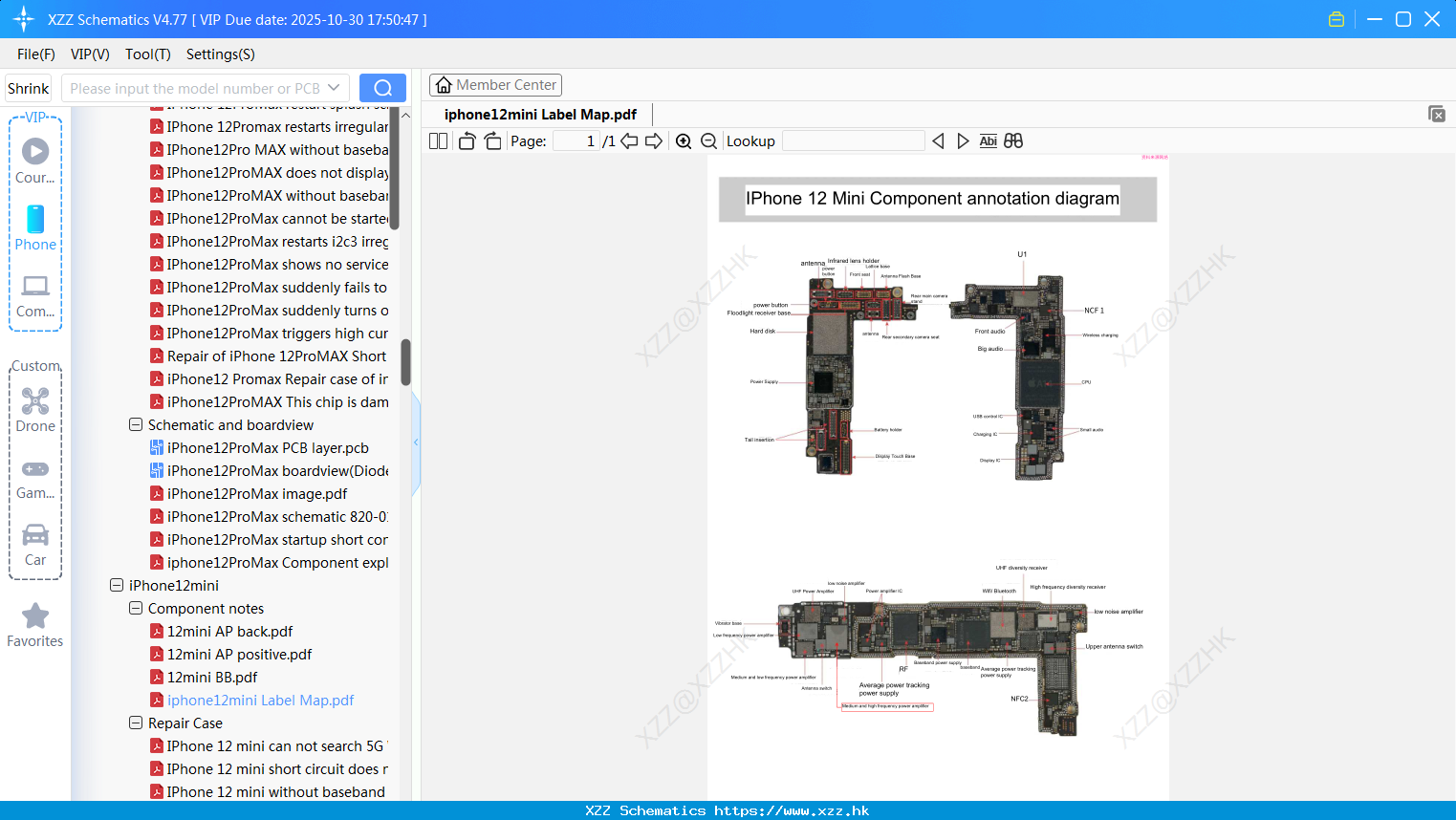Go to next page arrow
The image size is (1456, 820).
[654, 141]
